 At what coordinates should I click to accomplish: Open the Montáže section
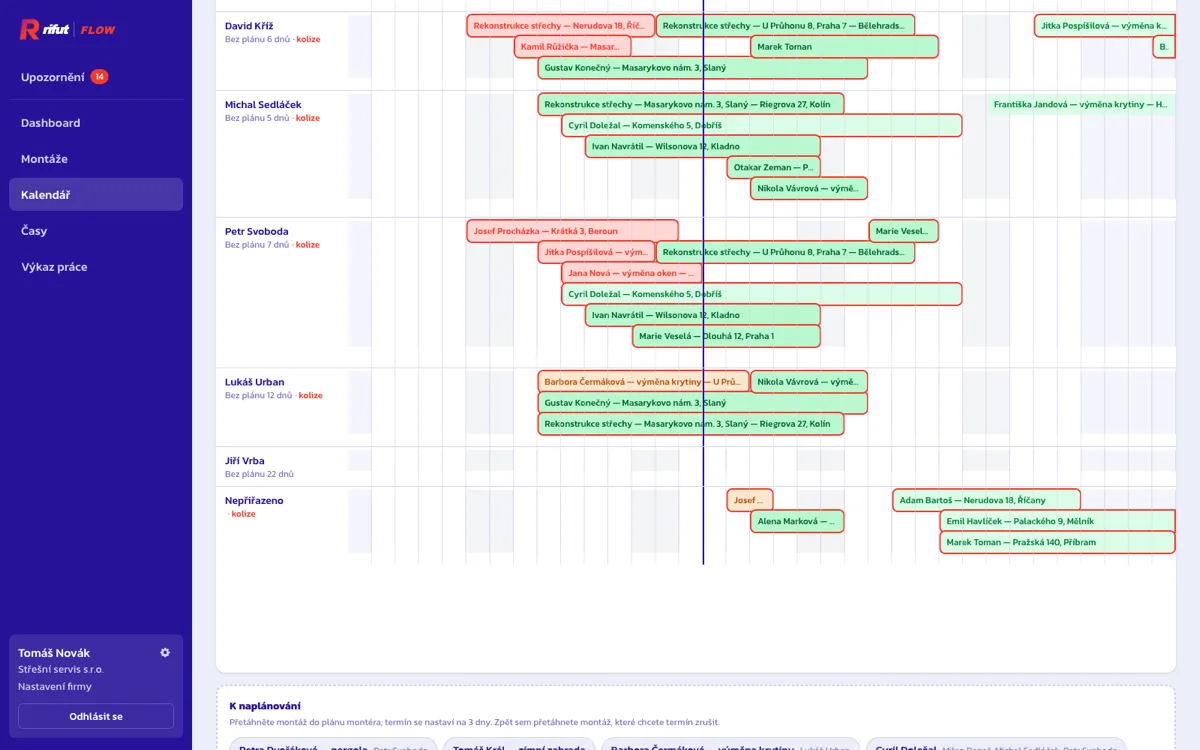point(96,159)
